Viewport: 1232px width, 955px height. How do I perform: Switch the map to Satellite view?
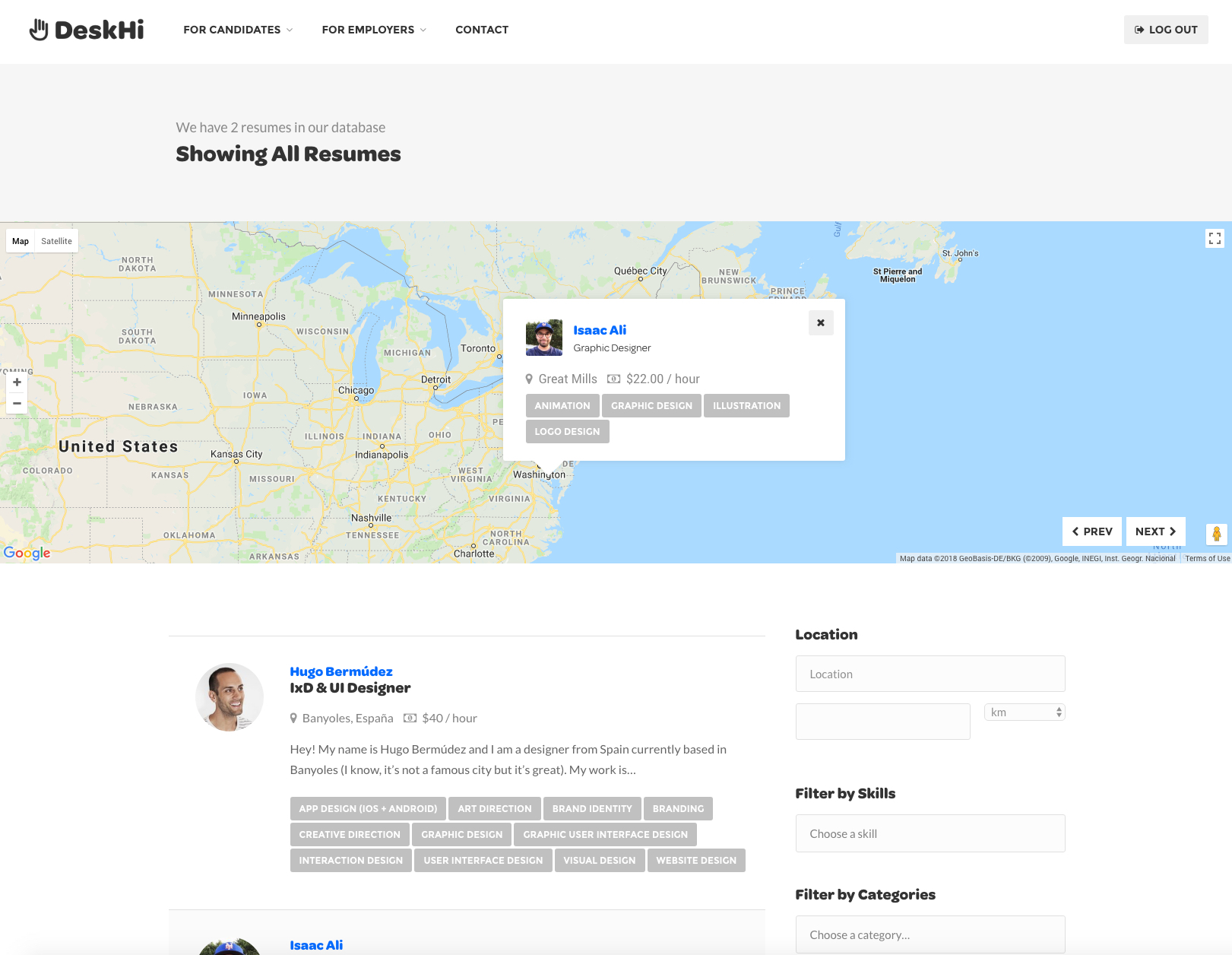point(56,241)
